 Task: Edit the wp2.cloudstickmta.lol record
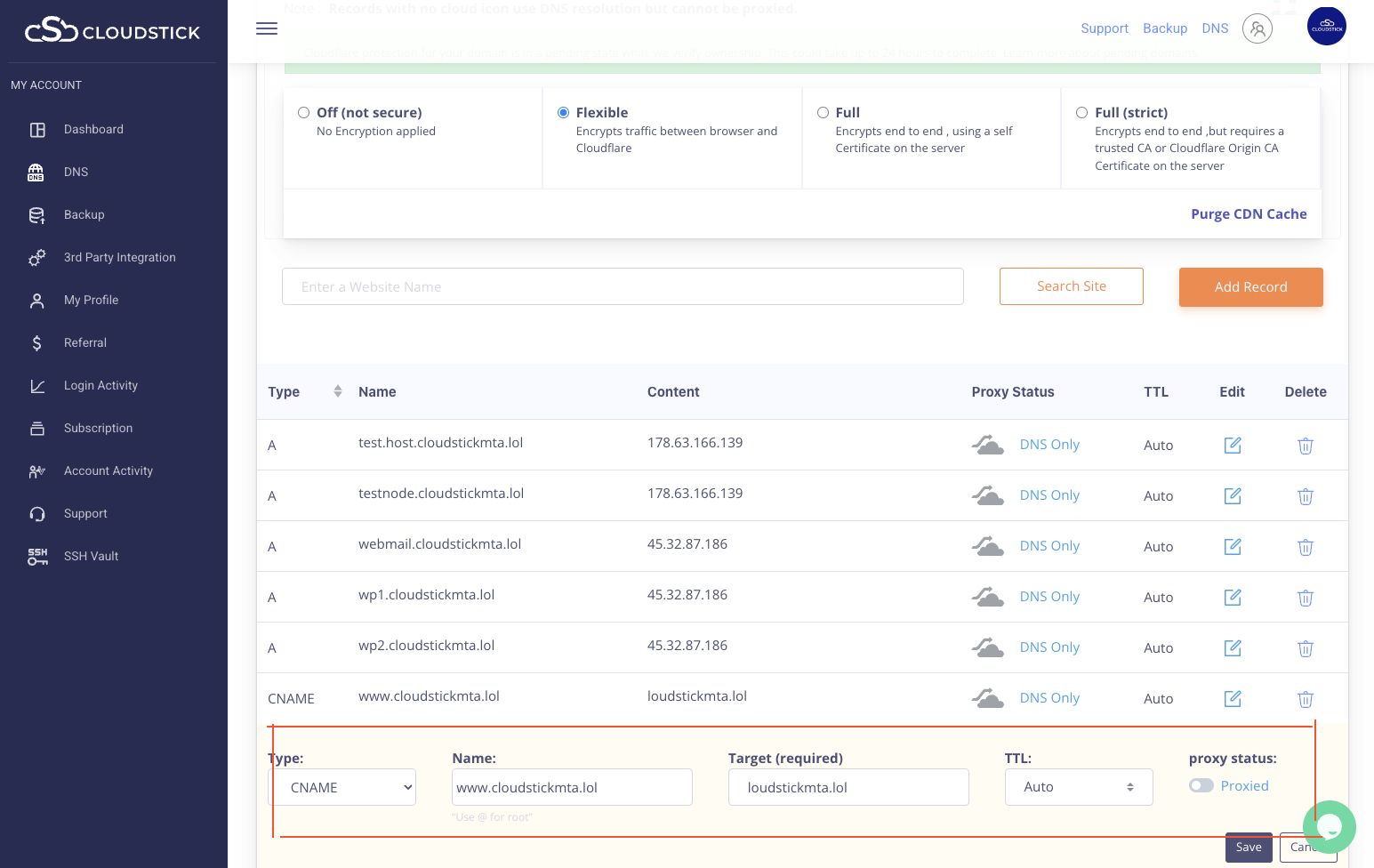point(1232,648)
